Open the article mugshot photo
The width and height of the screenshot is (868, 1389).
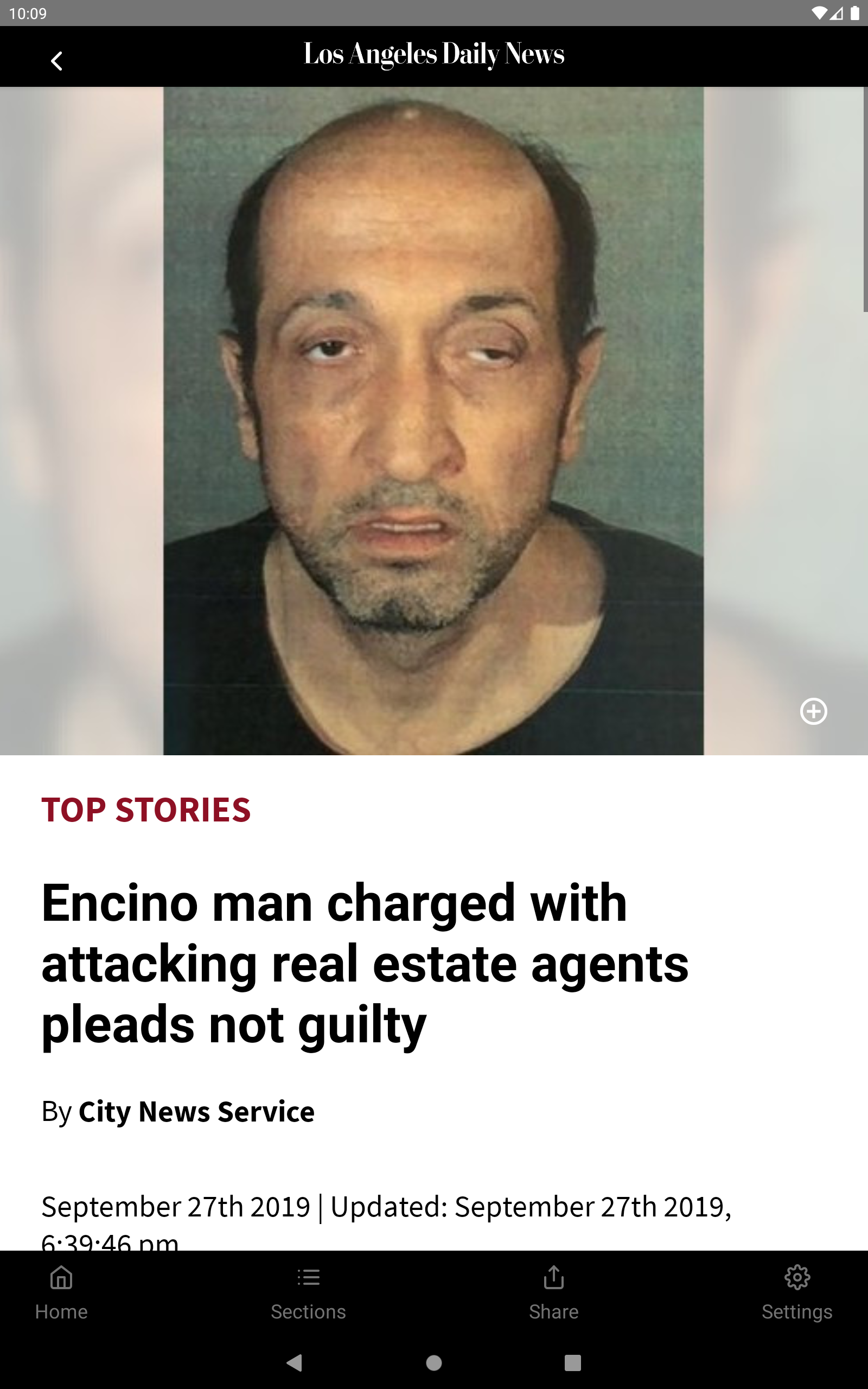[x=433, y=420]
